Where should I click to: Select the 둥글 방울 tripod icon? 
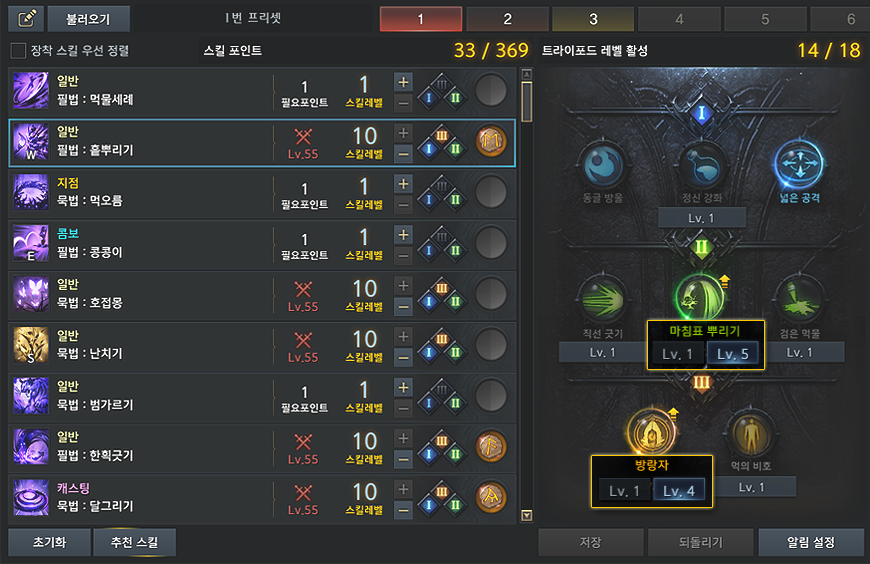[603, 164]
